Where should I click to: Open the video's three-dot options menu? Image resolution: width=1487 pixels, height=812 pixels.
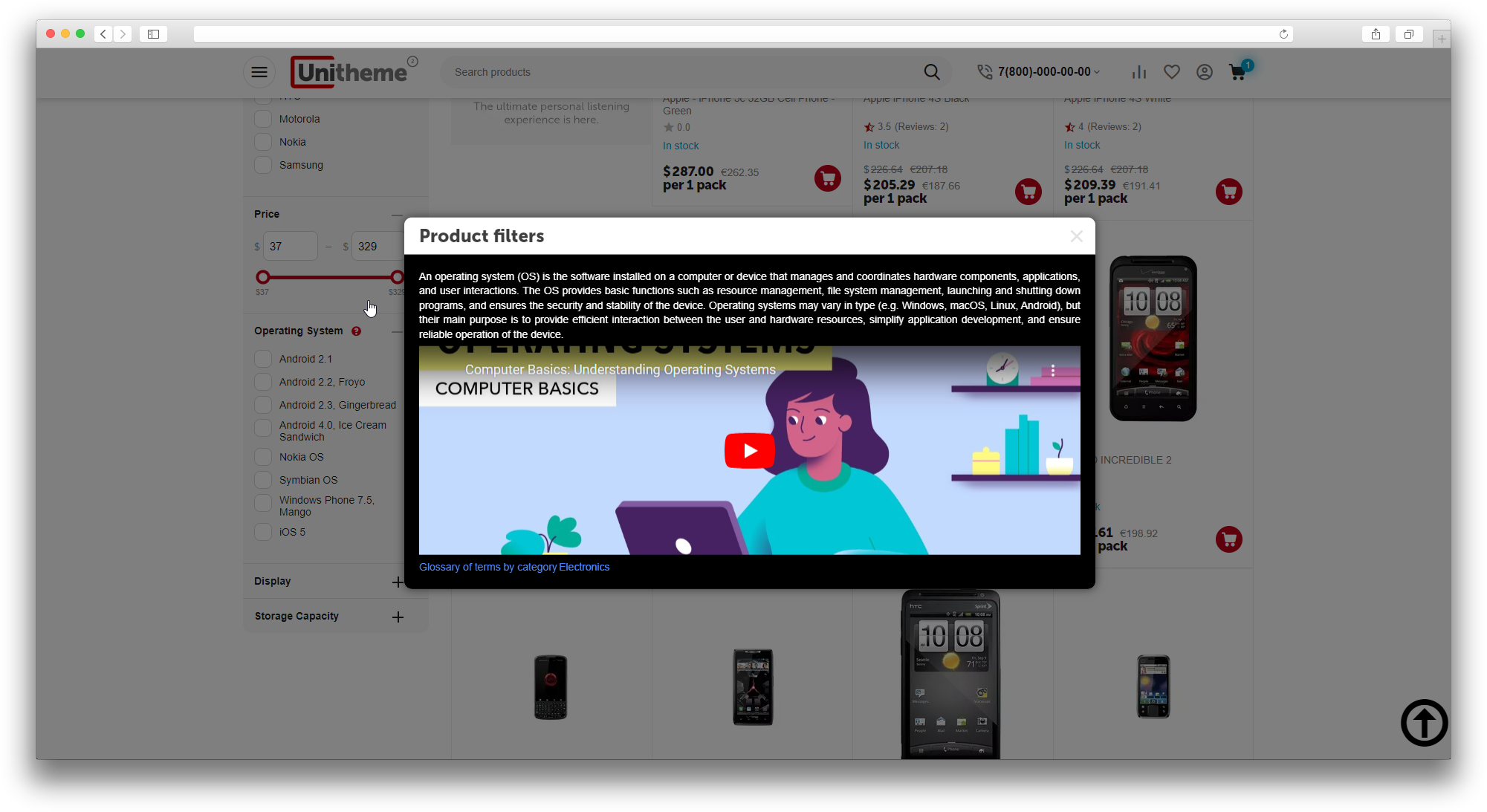pos(1053,371)
